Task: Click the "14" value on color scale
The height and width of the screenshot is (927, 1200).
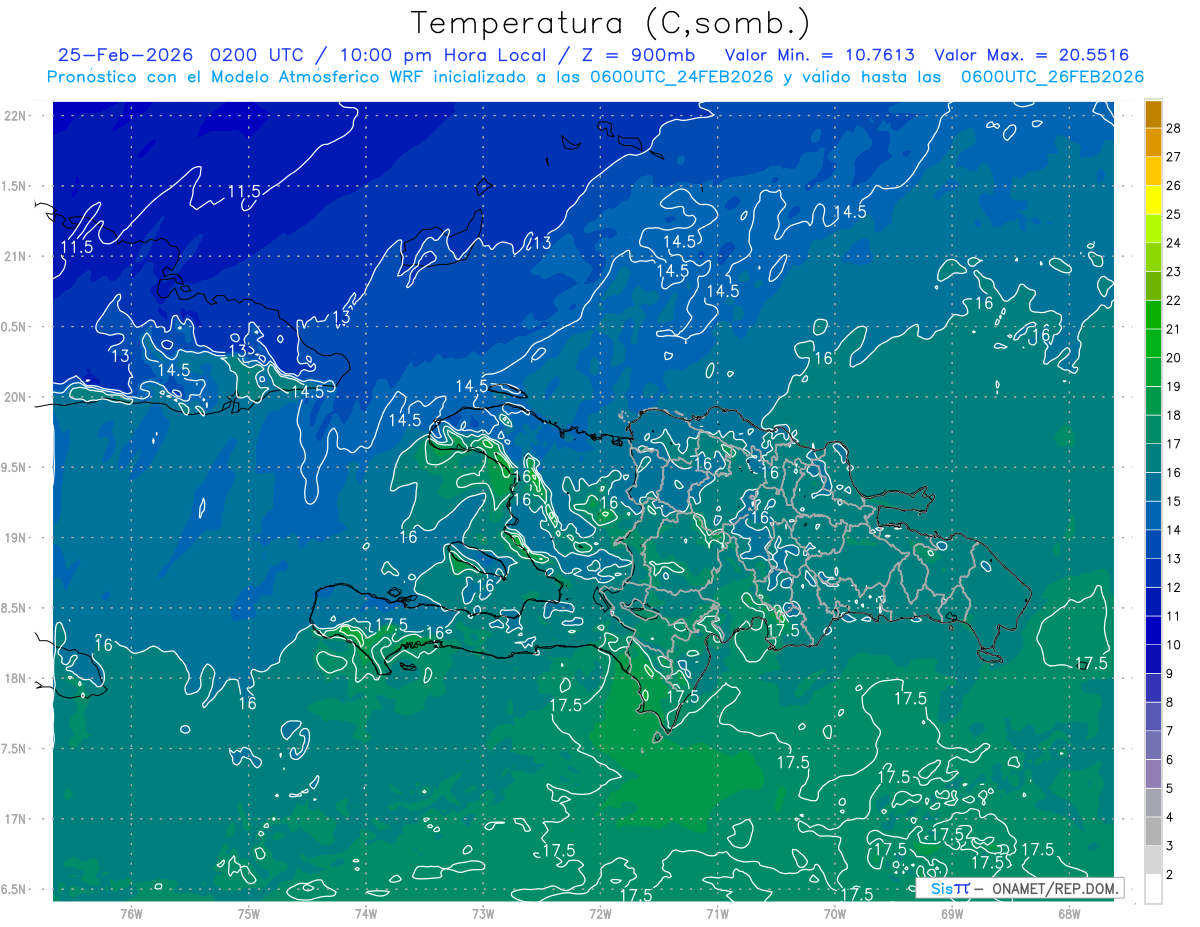Action: click(1174, 530)
